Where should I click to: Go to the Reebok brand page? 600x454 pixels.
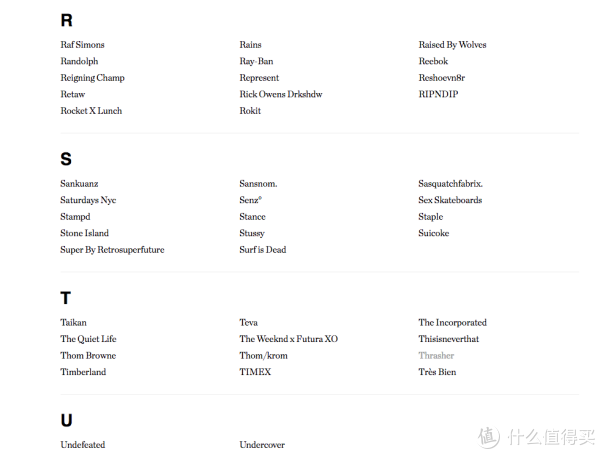(x=433, y=61)
